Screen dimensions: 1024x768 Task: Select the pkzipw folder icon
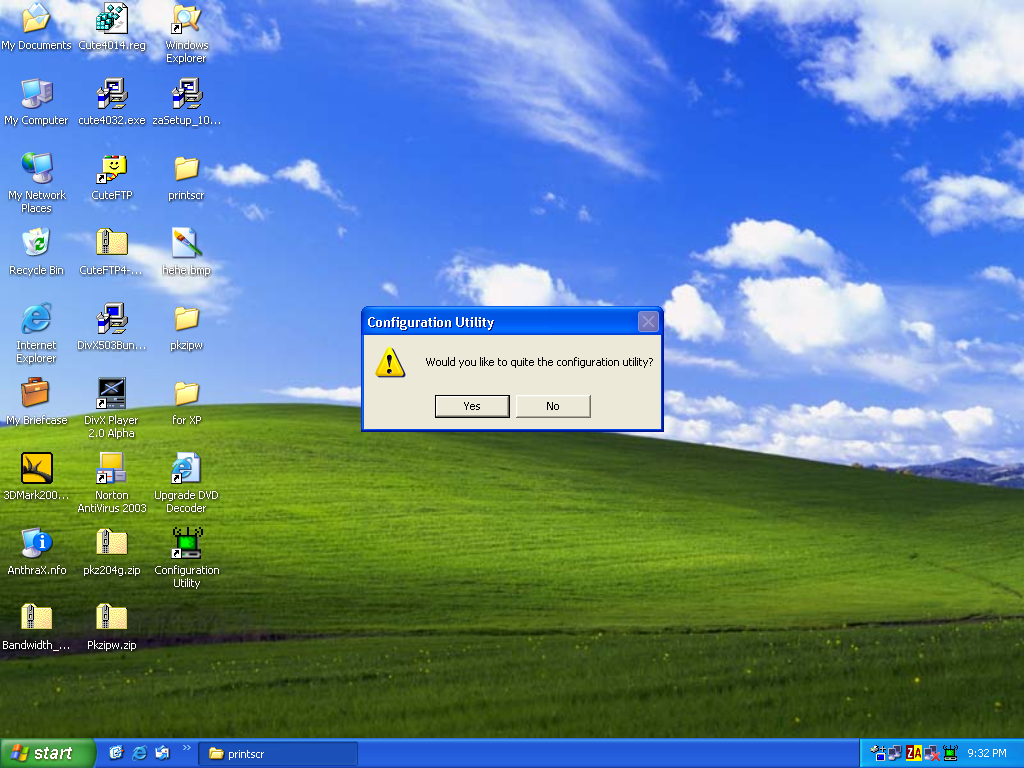click(x=187, y=327)
